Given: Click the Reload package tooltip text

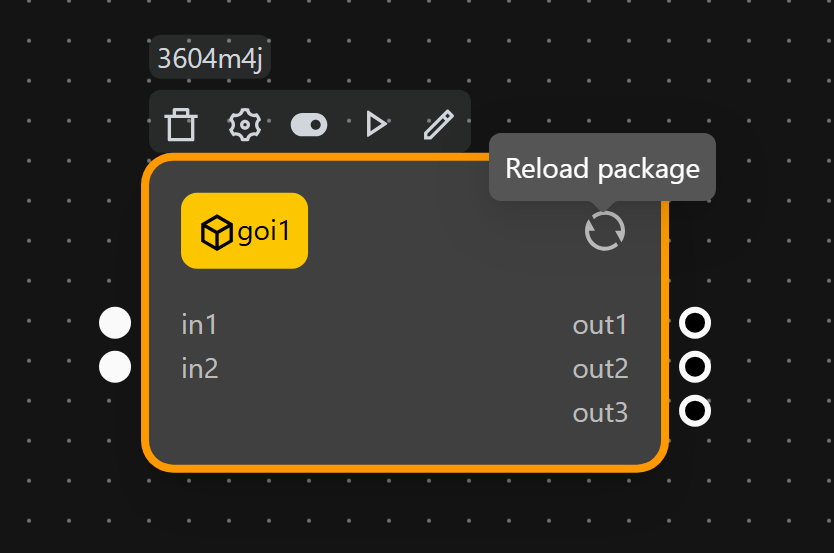Looking at the screenshot, I should tap(602, 168).
